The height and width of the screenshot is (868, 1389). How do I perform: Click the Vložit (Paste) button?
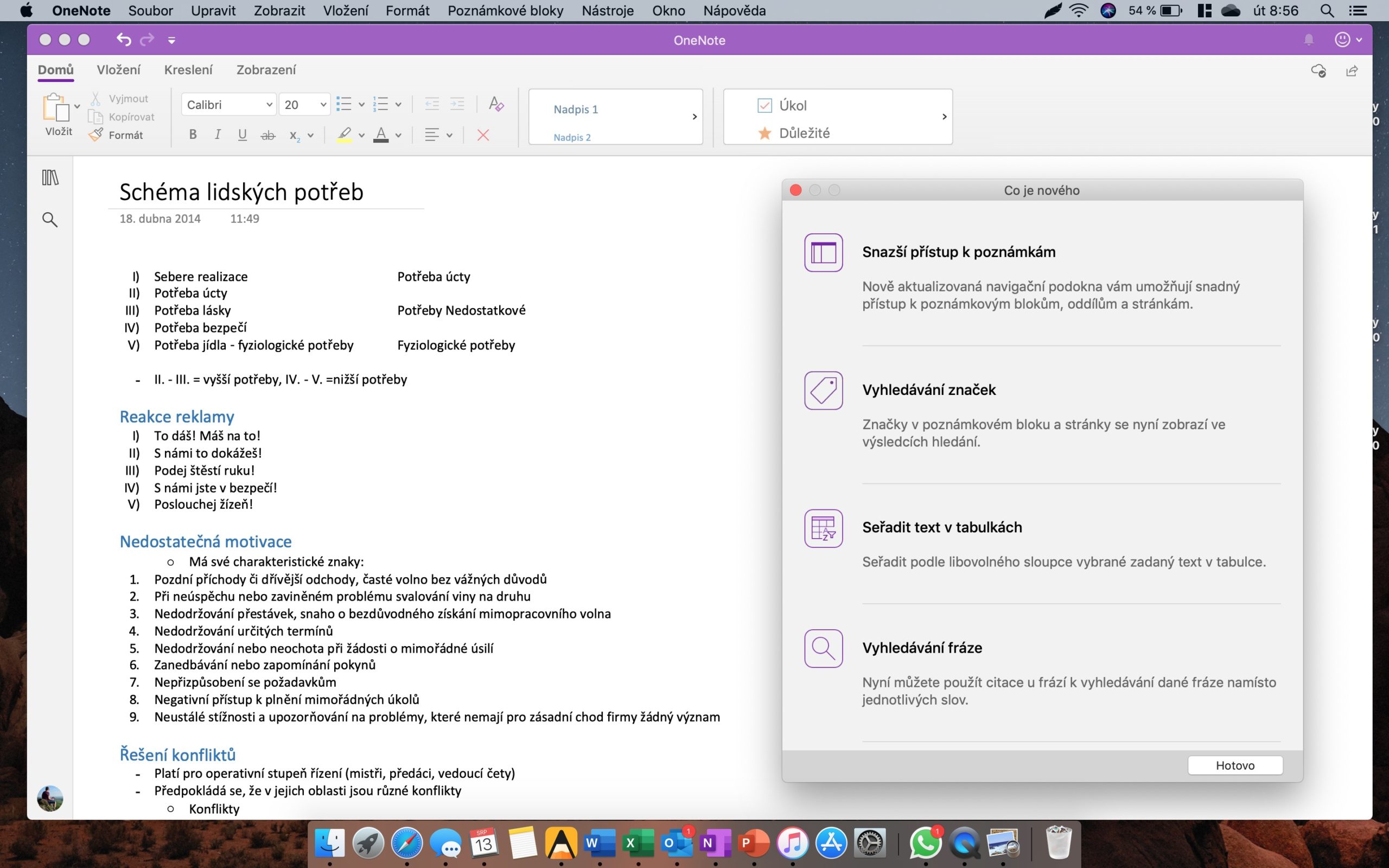coord(57,115)
